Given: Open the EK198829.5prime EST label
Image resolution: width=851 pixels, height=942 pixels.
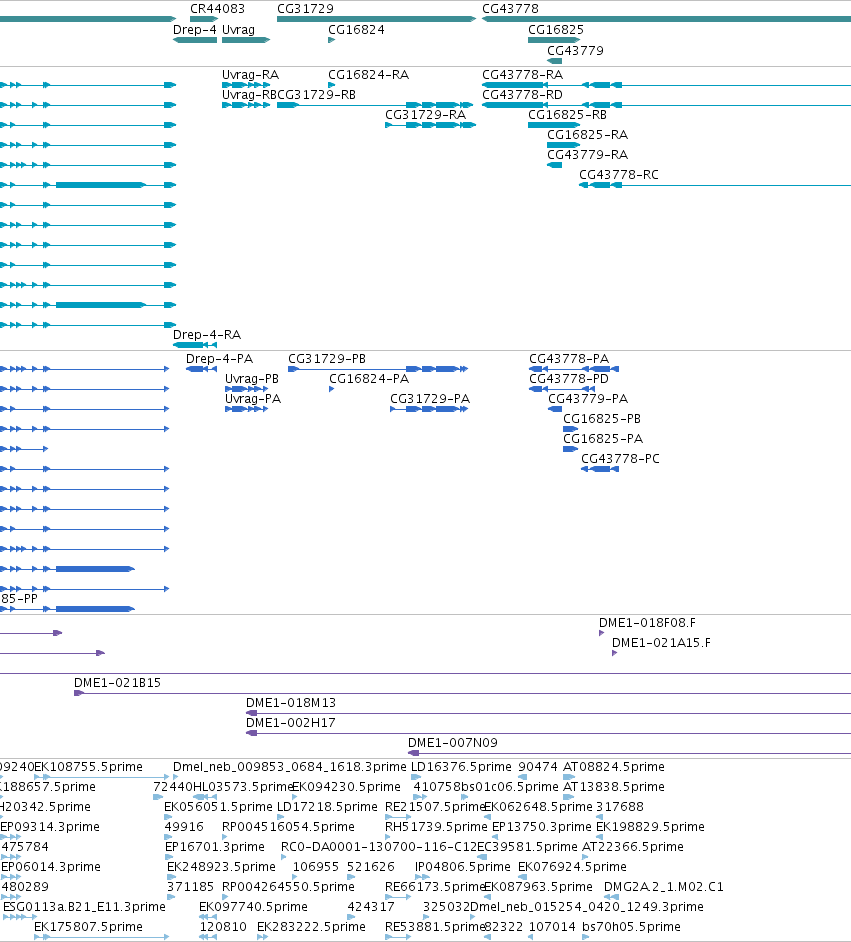Looking at the screenshot, I should point(650,827).
